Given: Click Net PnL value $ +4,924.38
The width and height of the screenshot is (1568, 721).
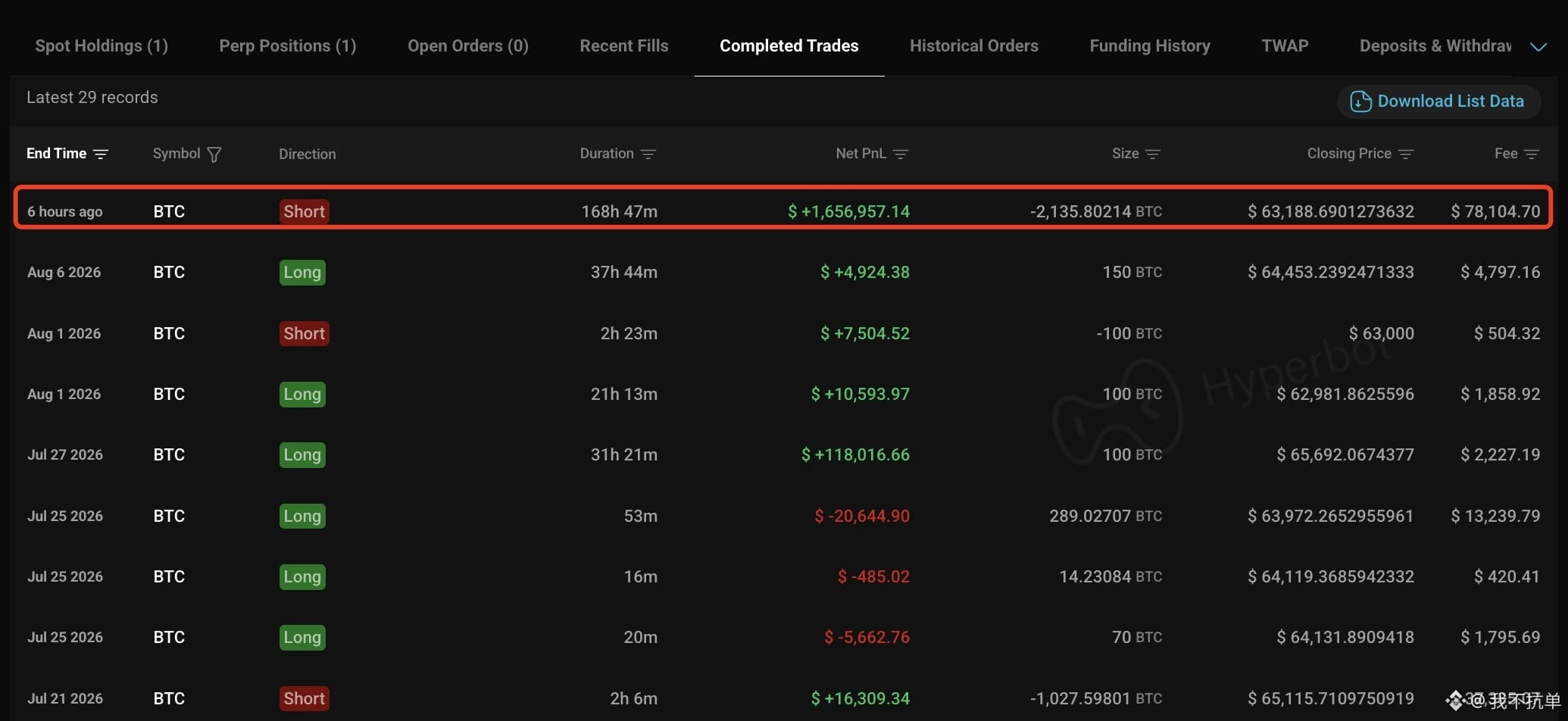Looking at the screenshot, I should coord(865,272).
